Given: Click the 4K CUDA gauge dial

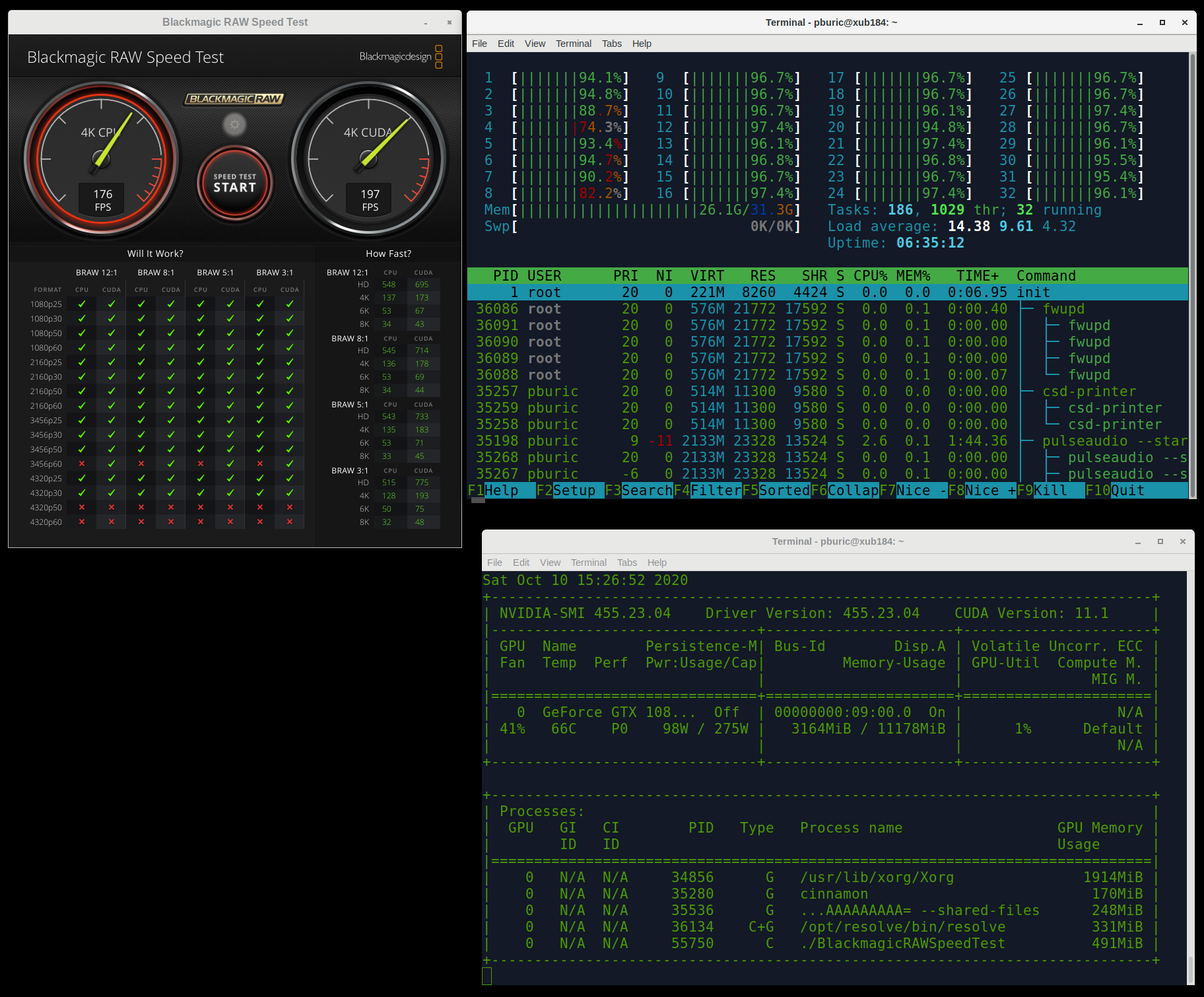Looking at the screenshot, I should click(368, 158).
